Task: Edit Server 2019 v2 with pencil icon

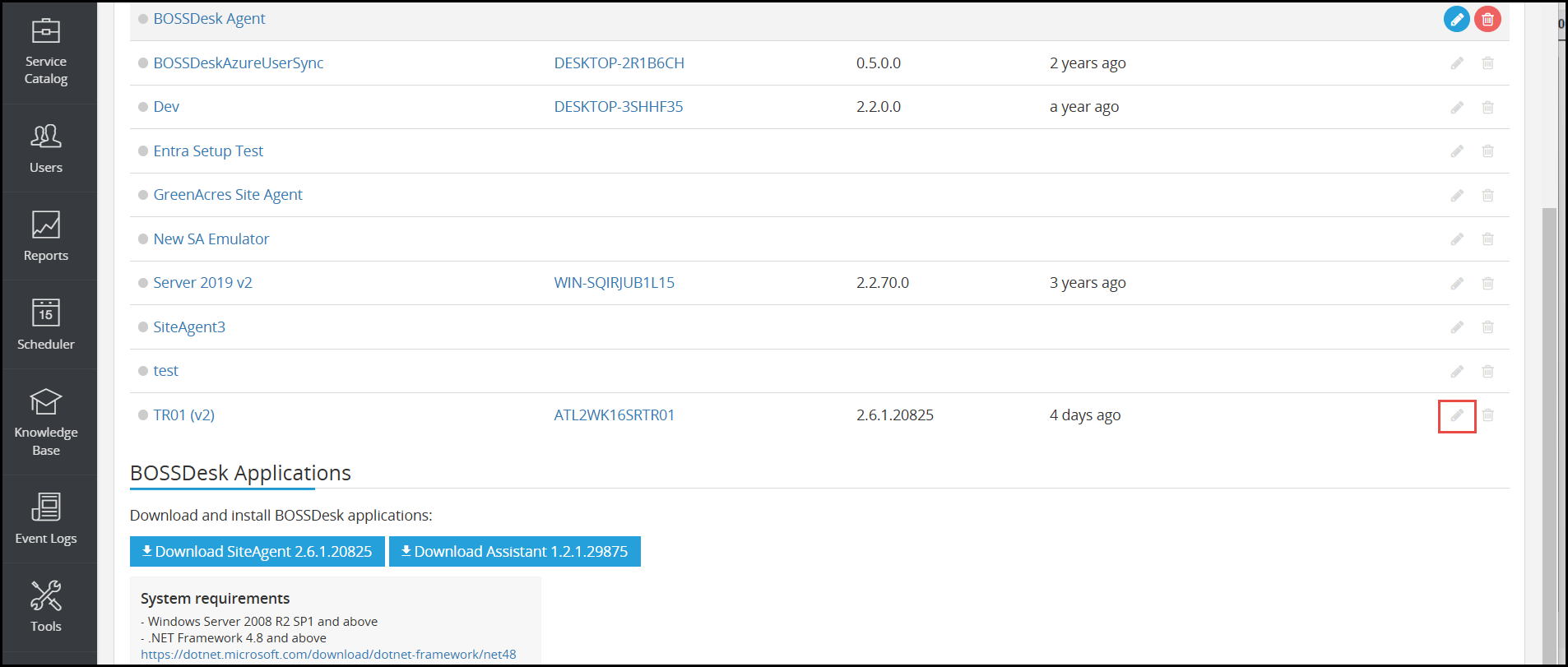Action: (1457, 283)
